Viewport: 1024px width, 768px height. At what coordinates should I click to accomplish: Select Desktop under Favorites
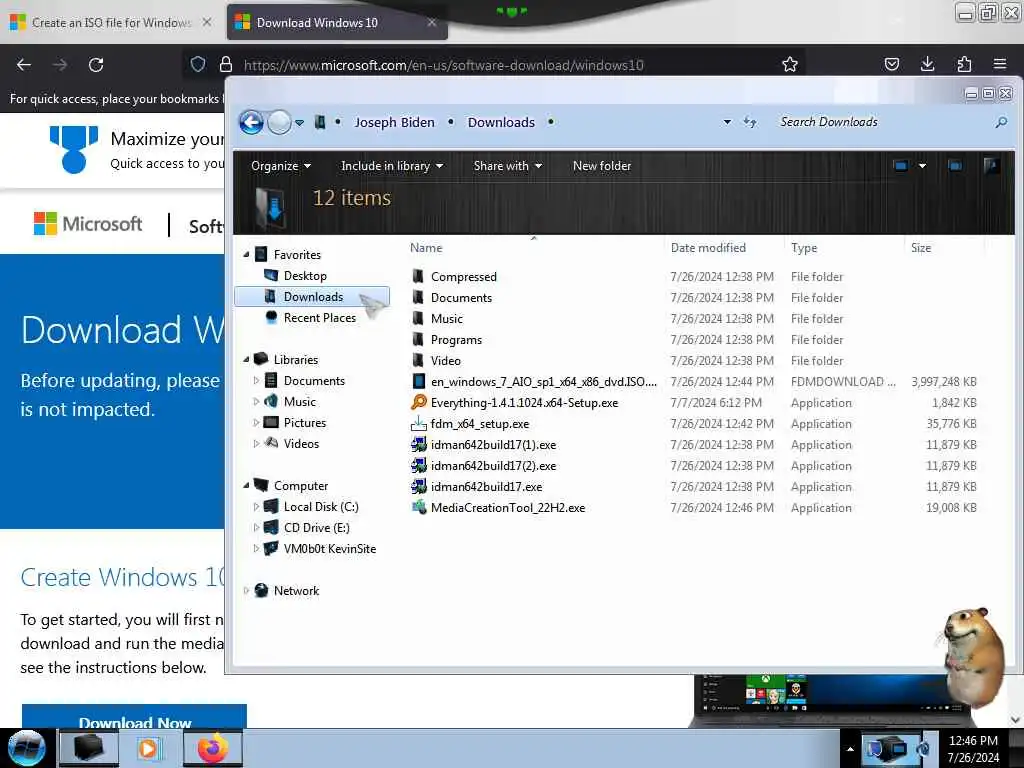click(x=305, y=276)
